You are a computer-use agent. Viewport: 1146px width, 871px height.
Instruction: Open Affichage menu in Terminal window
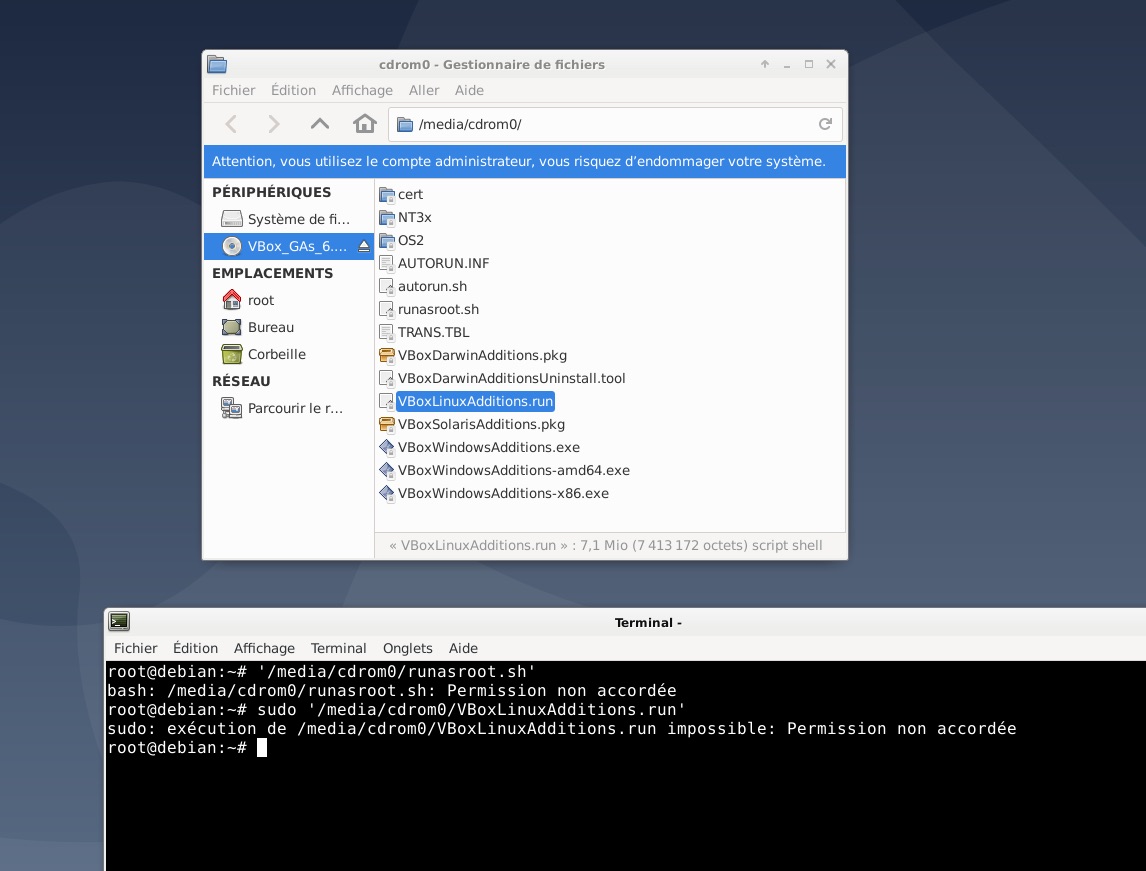coord(264,648)
